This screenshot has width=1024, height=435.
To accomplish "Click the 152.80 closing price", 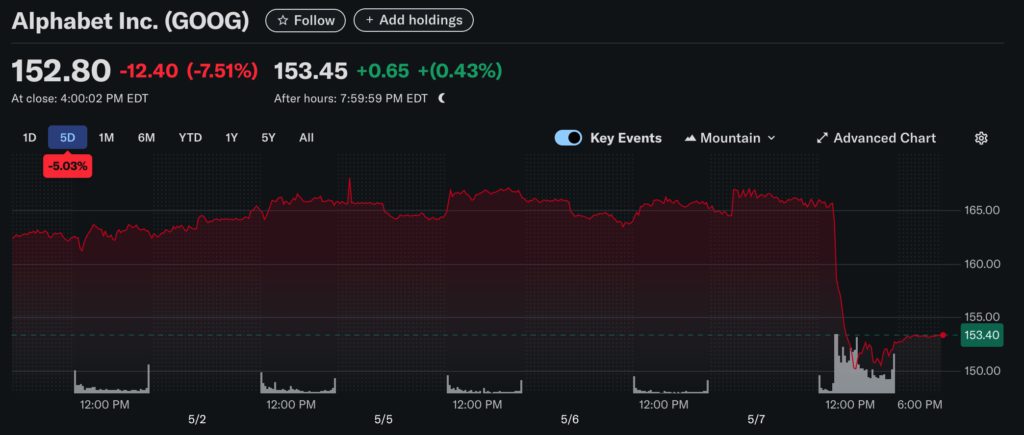I will pyautogui.click(x=61, y=71).
